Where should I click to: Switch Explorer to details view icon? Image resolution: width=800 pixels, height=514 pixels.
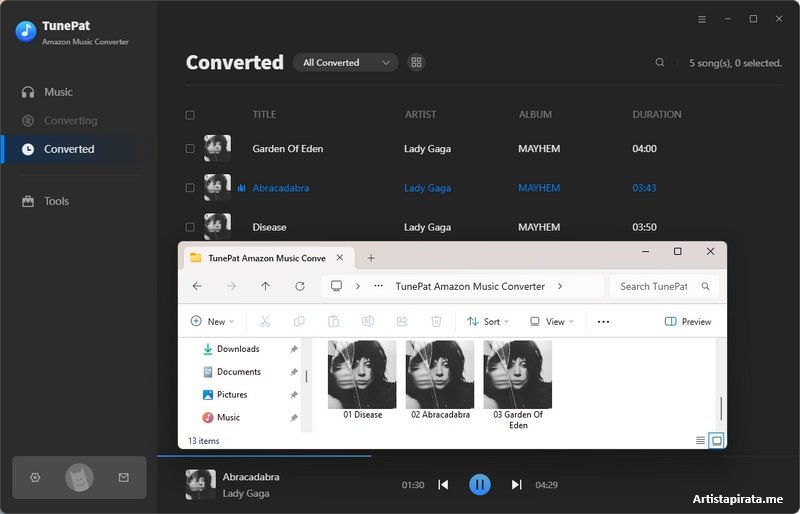point(701,440)
